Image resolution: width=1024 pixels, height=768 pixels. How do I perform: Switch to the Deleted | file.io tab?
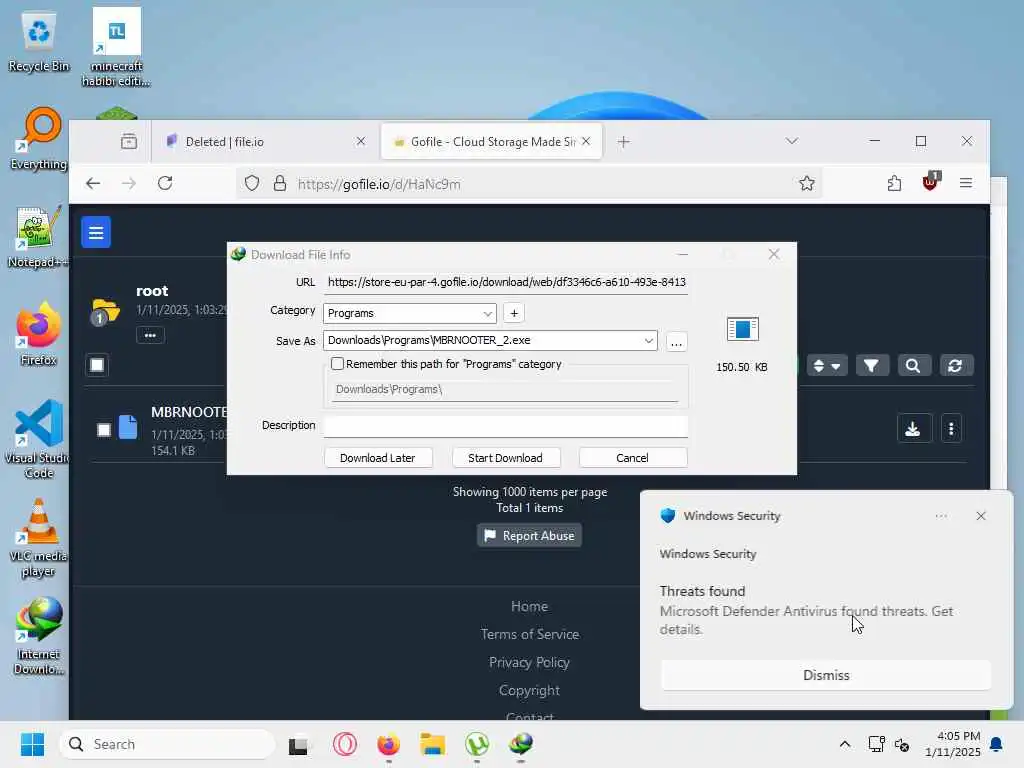click(261, 142)
